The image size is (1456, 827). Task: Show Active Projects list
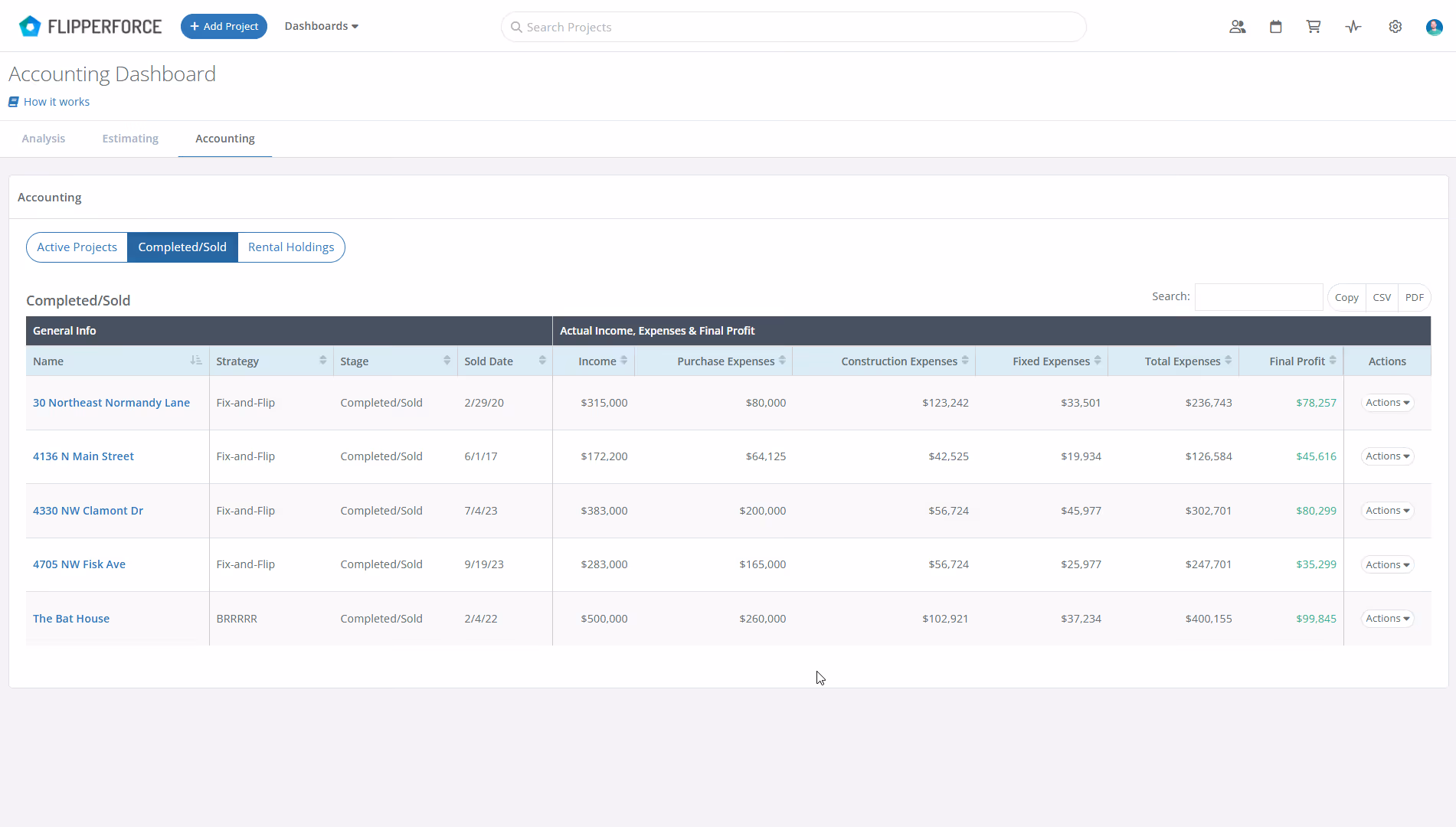click(77, 247)
